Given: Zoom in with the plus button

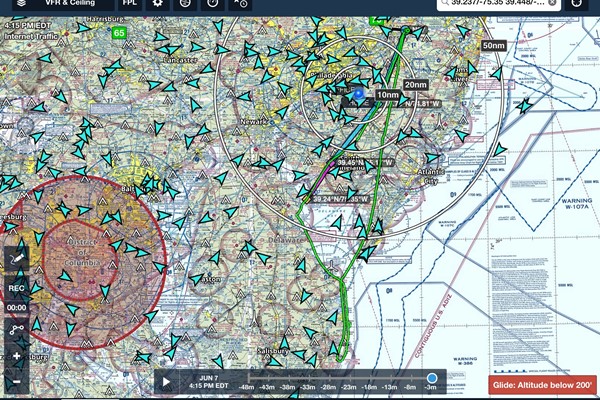Looking at the screenshot, I should pos(17,356).
